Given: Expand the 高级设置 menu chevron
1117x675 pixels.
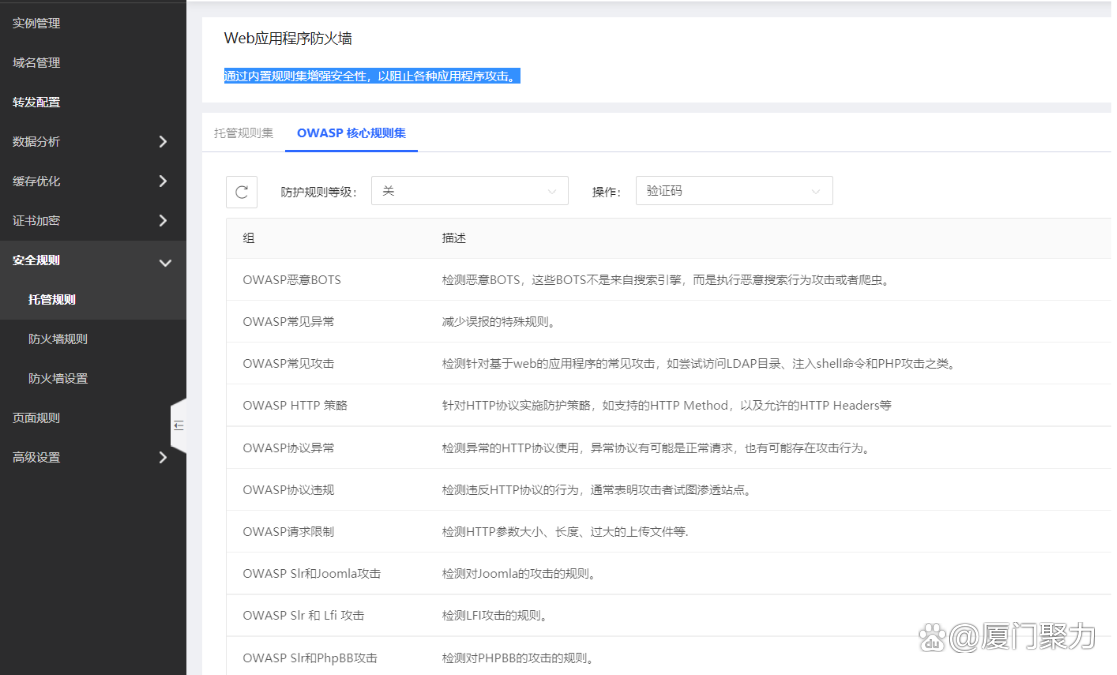Looking at the screenshot, I should tap(163, 457).
